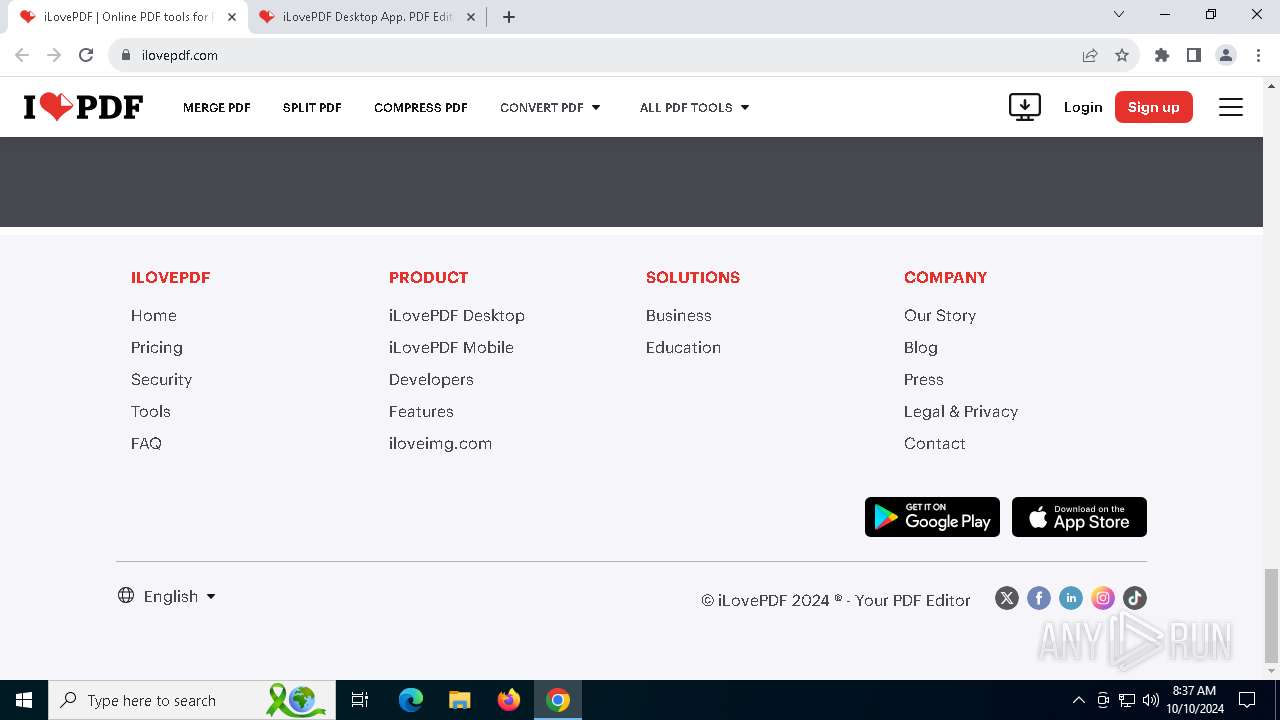Open a new browser tab
This screenshot has width=1280, height=720.
click(x=509, y=17)
